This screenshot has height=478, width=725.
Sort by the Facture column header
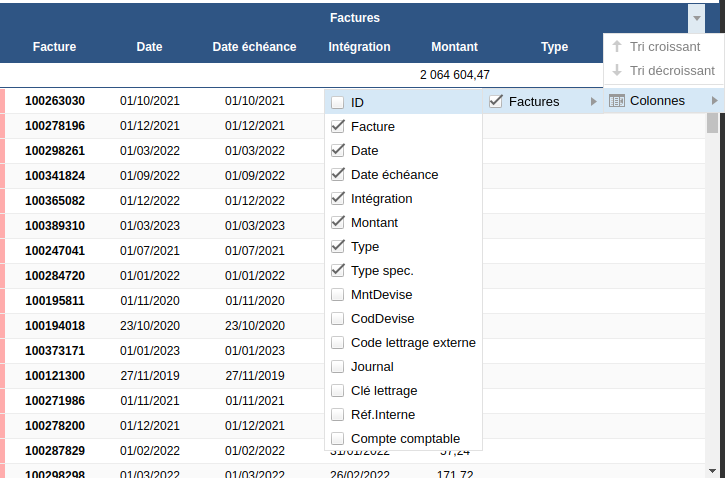pos(54,47)
